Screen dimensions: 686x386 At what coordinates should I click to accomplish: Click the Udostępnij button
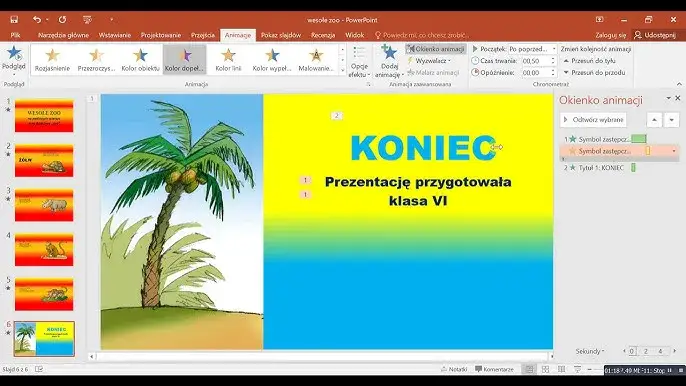point(654,35)
